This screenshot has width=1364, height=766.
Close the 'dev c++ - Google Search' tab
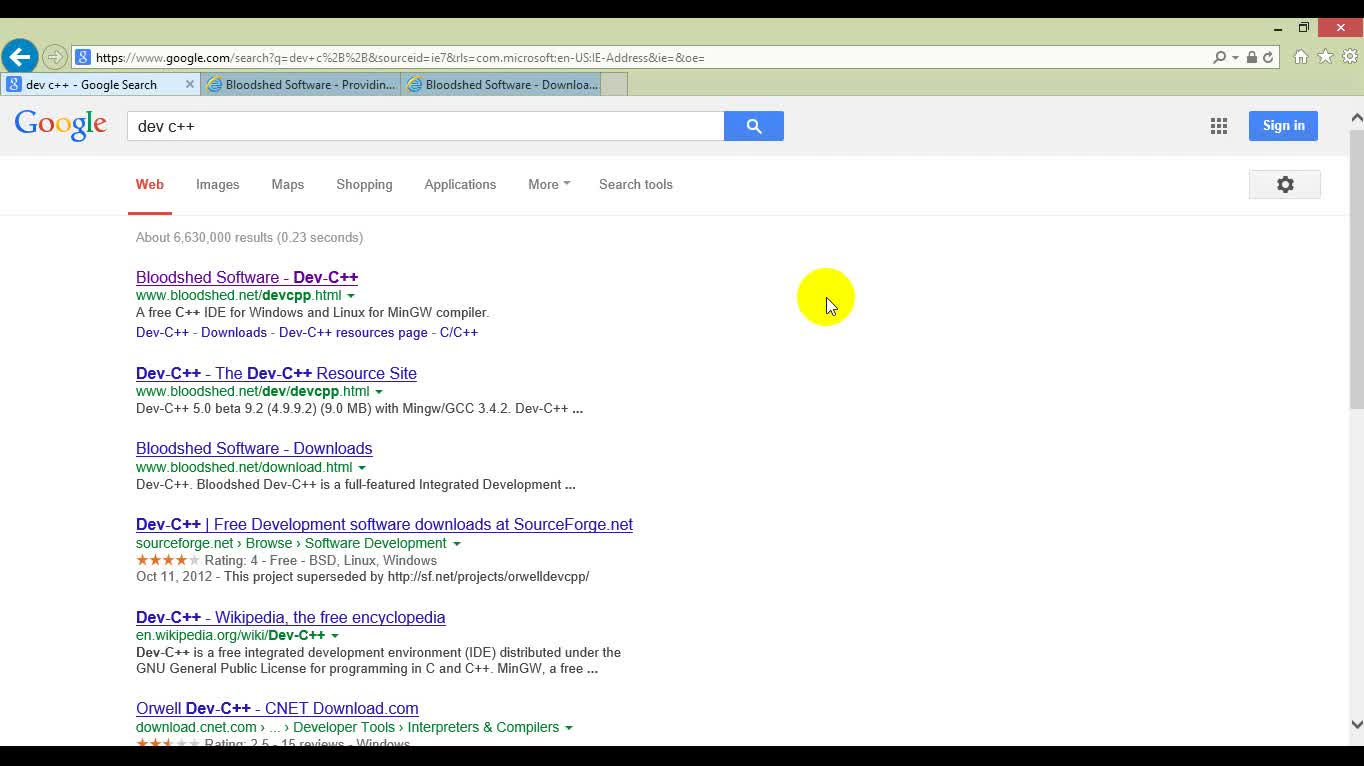tap(190, 85)
